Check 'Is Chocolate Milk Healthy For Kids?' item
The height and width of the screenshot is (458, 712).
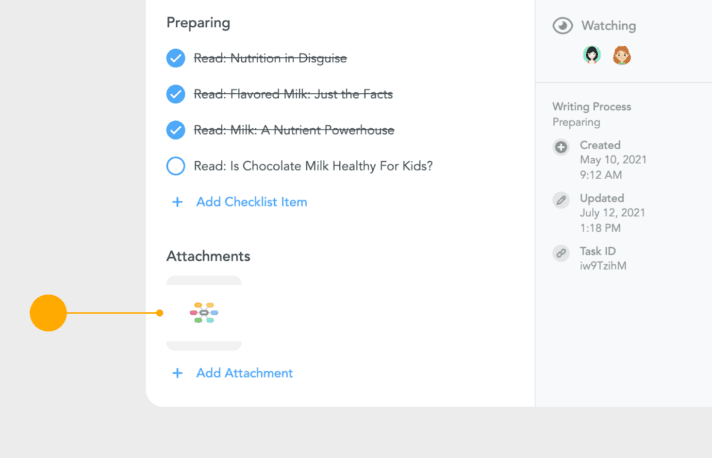point(176,166)
